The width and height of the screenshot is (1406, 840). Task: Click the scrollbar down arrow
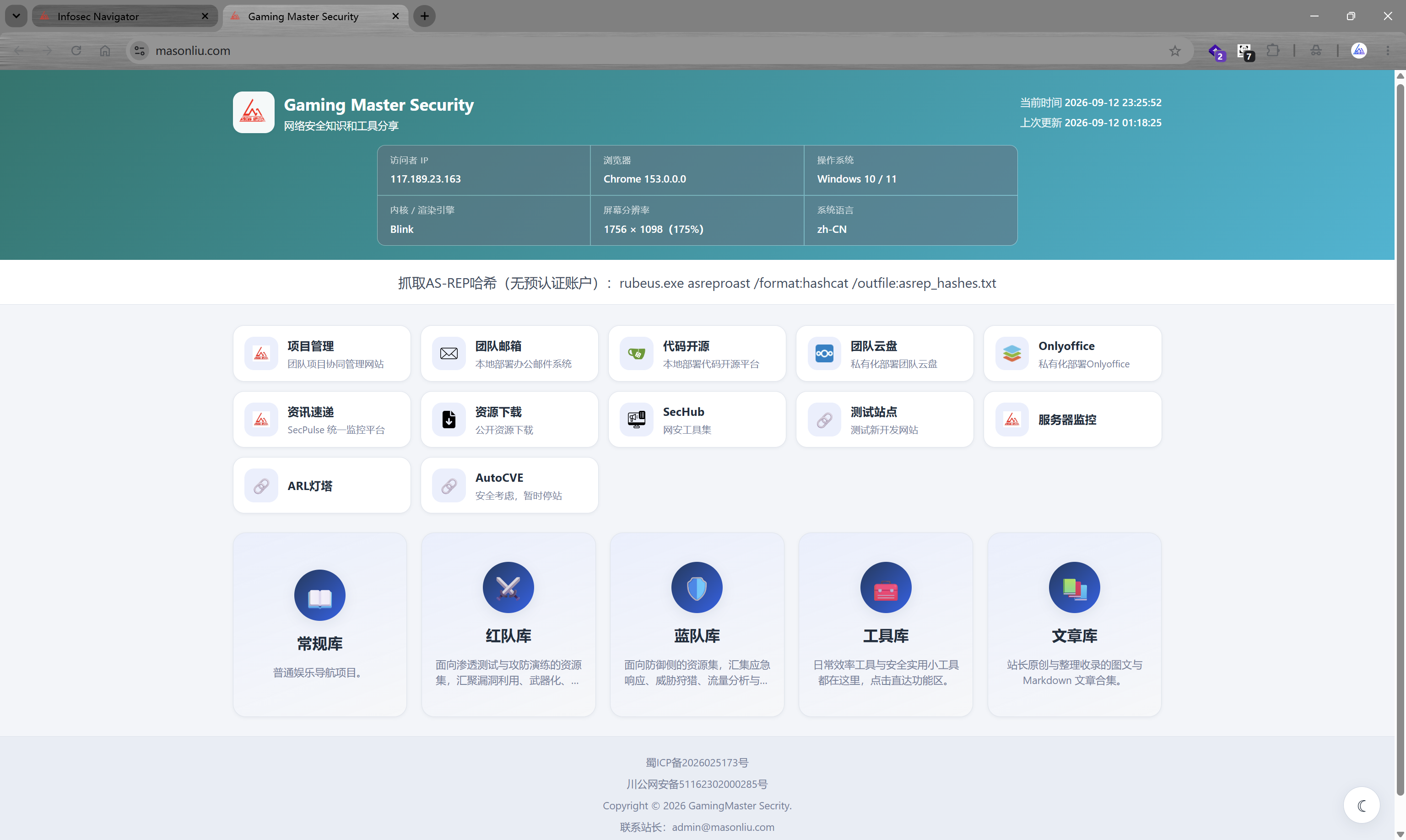coord(1400,835)
